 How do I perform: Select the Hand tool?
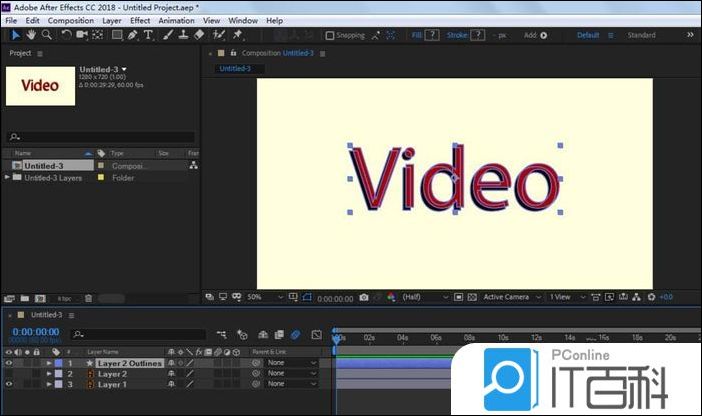click(x=31, y=35)
